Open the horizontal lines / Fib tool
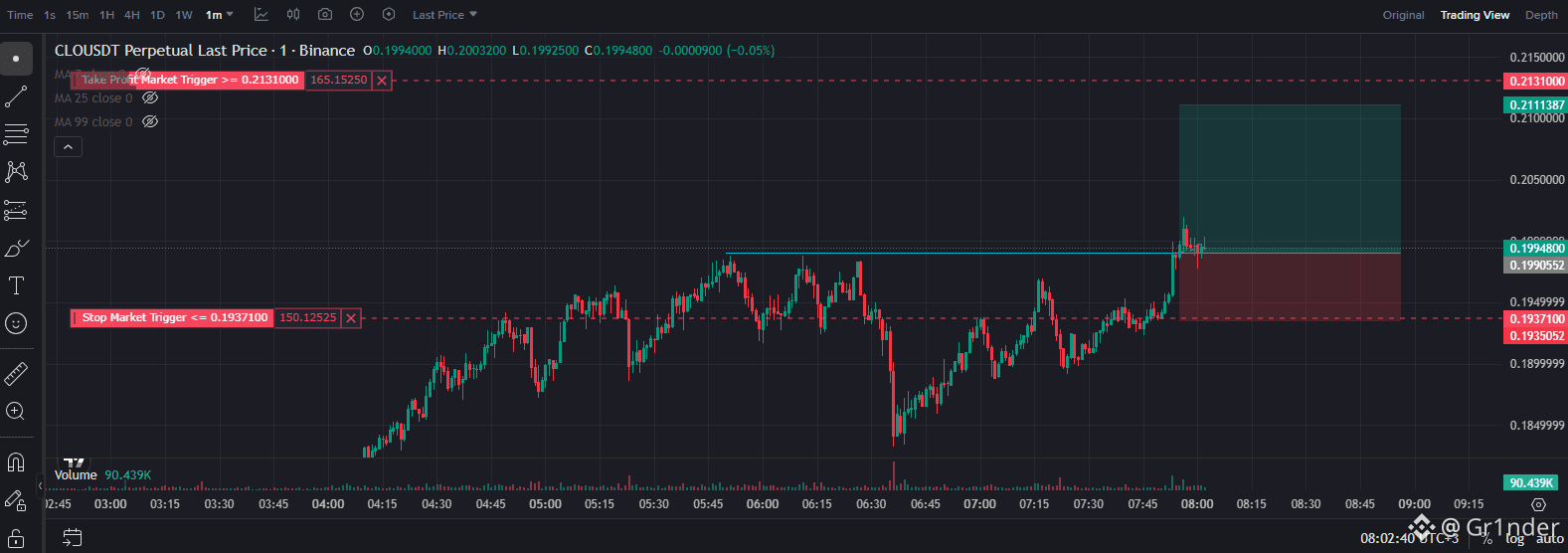This screenshot has width=1568, height=553. point(16,134)
